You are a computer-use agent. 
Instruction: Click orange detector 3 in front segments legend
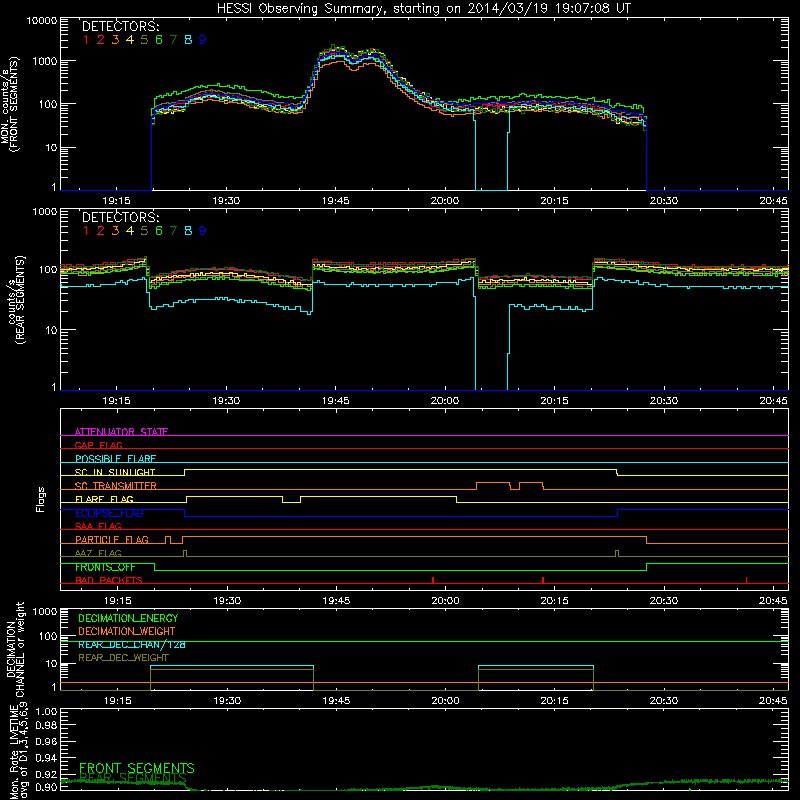click(x=115, y=39)
